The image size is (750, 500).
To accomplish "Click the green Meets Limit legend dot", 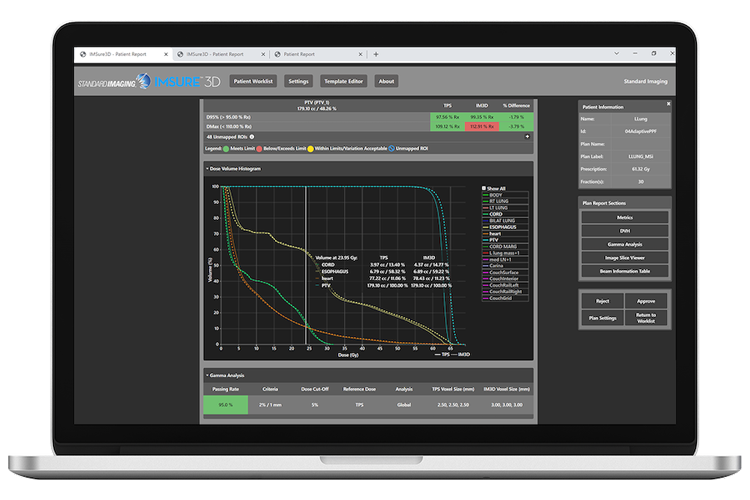I will click(226, 149).
